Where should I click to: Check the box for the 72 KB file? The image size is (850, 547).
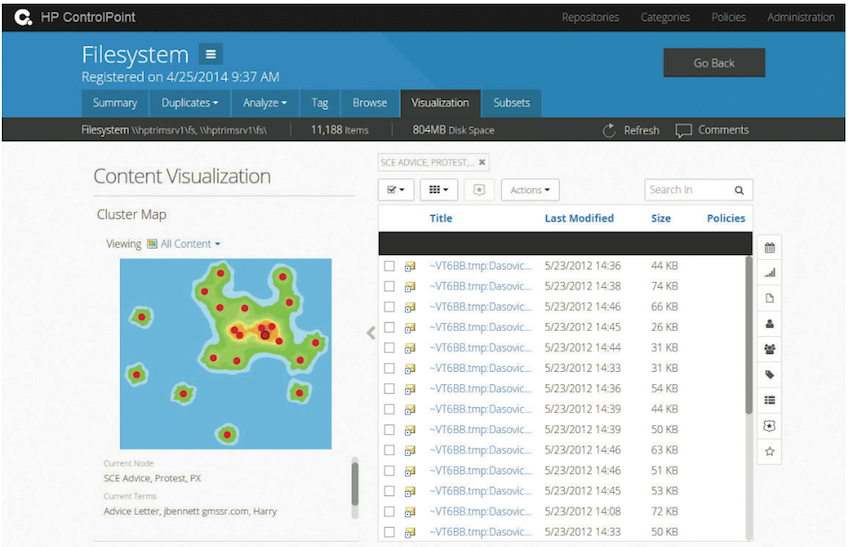(389, 511)
